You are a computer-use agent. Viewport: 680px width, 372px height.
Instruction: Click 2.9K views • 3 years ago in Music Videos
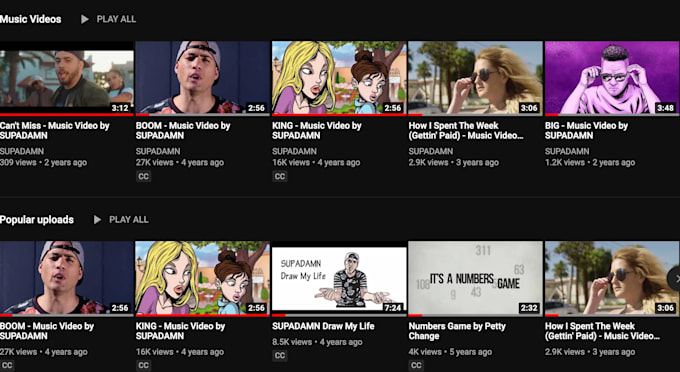(x=454, y=163)
